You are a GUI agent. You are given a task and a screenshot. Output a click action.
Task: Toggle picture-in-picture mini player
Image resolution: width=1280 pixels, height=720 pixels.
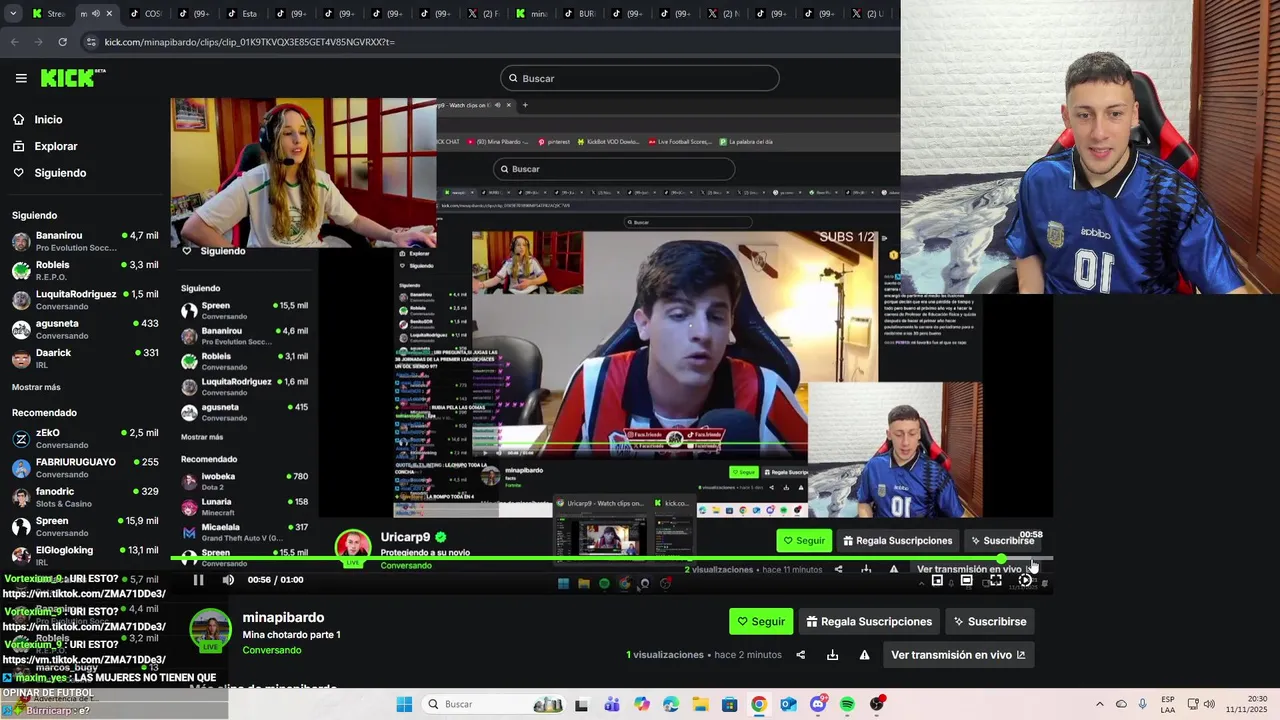[x=937, y=580]
